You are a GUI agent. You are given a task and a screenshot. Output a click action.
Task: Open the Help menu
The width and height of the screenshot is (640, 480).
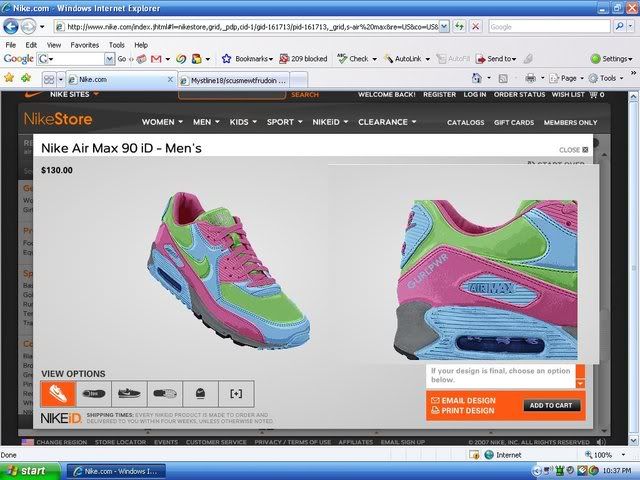141,45
